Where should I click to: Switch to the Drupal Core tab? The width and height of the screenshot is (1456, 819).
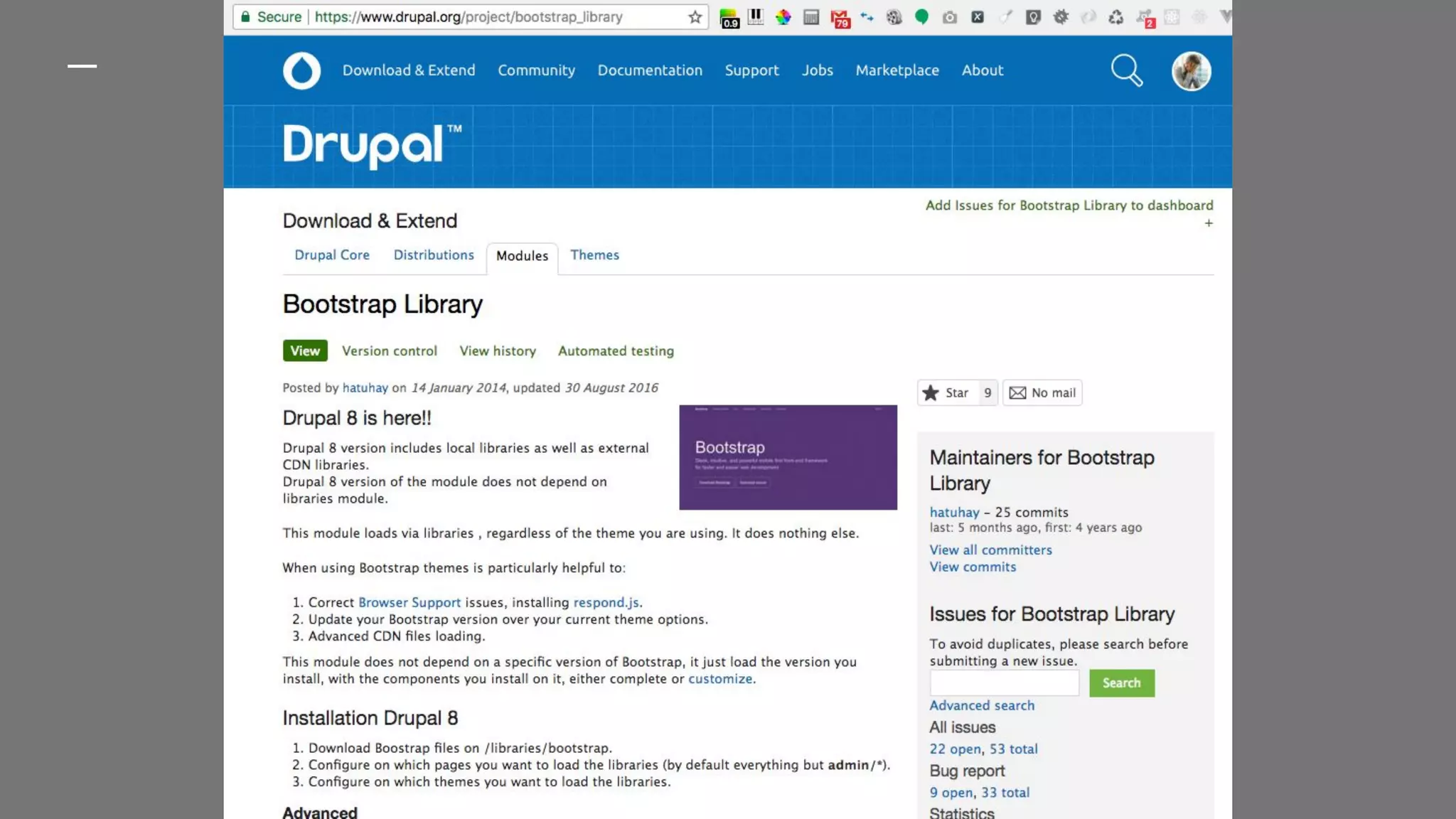pos(332,255)
